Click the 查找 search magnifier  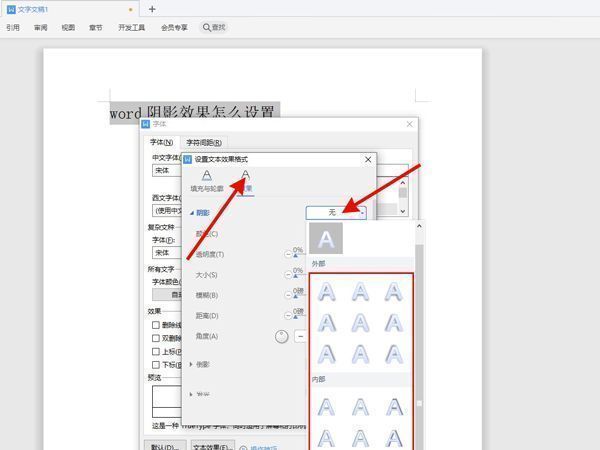click(207, 28)
